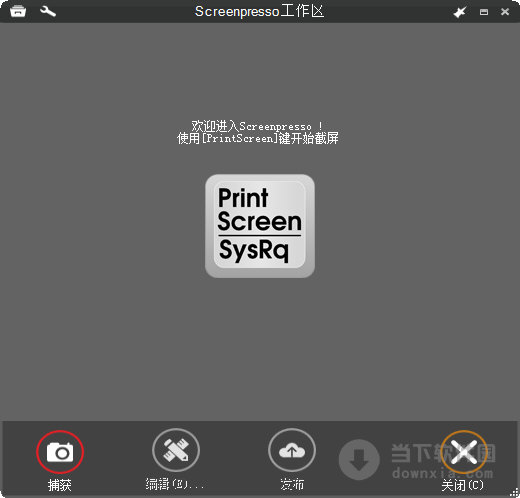Click the '使用[PrintScreen]键开始截屏' hint text
The width and height of the screenshot is (520, 498).
[x=258, y=138]
